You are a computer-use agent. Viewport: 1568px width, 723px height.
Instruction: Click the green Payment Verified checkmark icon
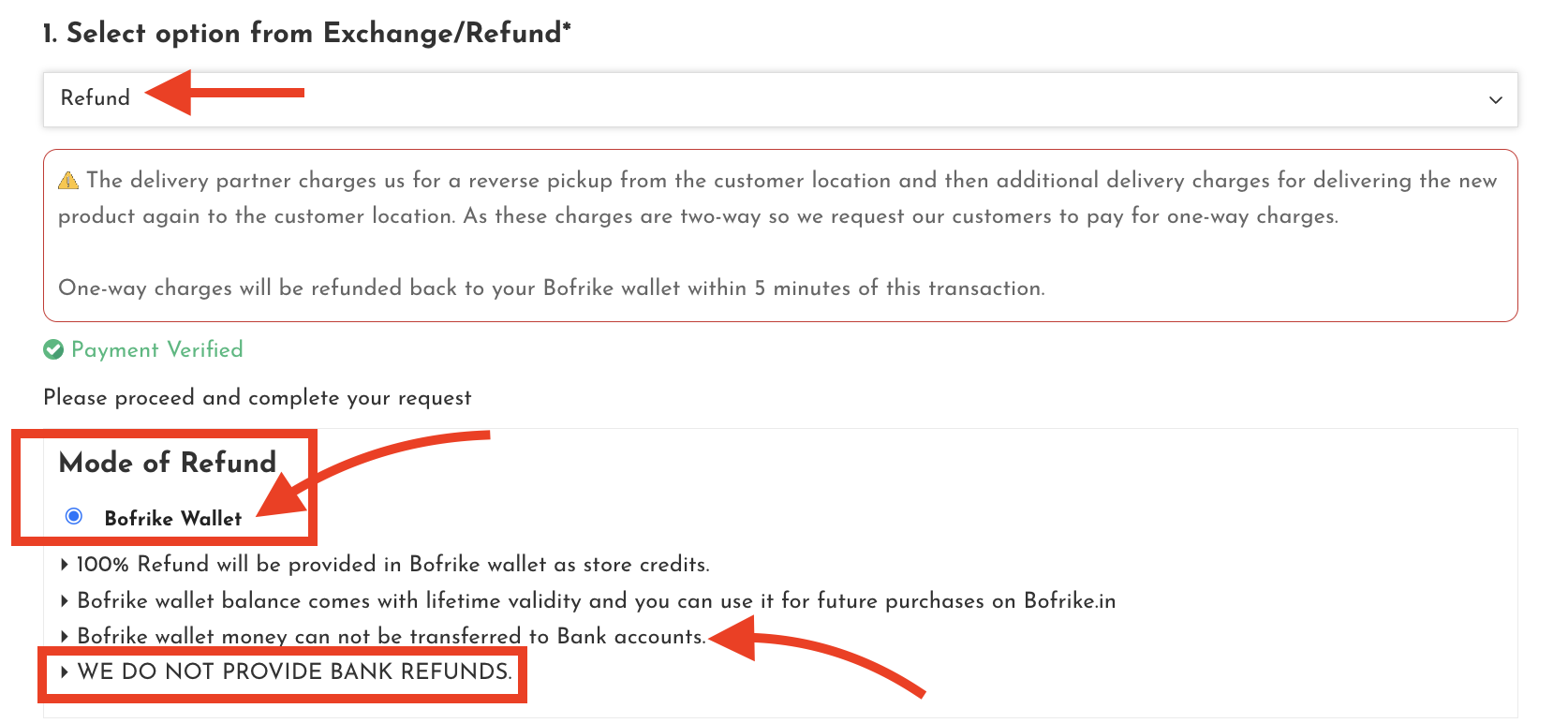pyautogui.click(x=53, y=350)
